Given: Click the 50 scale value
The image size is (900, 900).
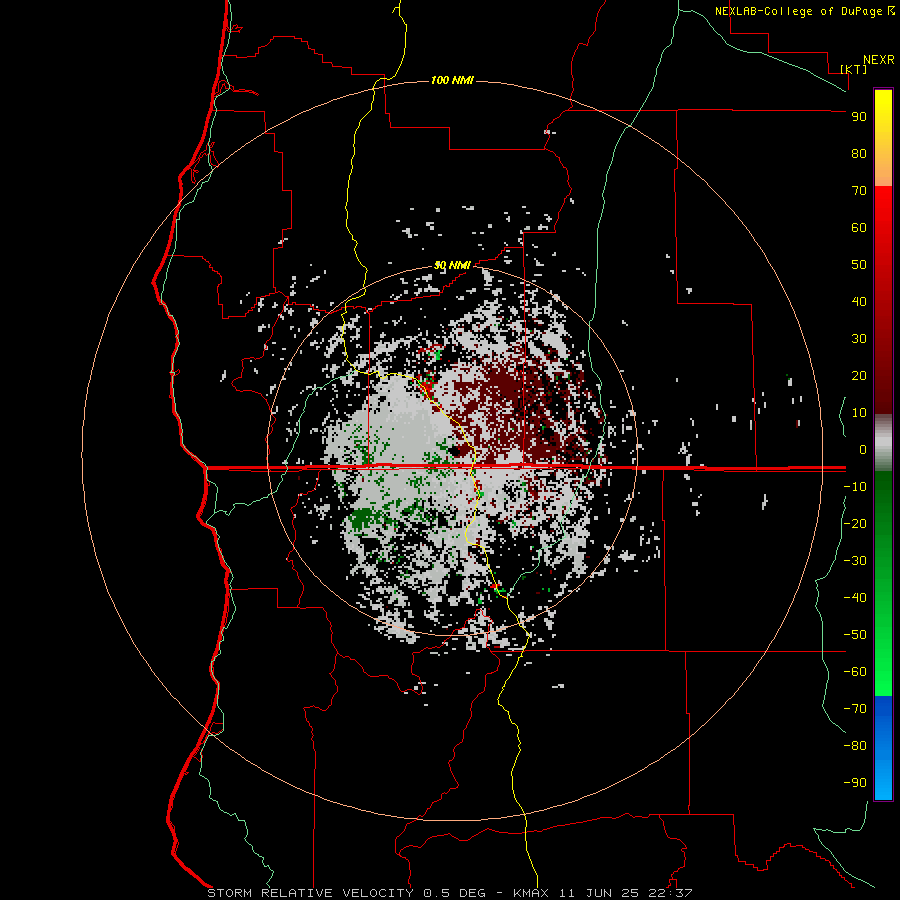Looking at the screenshot, I should 859,265.
